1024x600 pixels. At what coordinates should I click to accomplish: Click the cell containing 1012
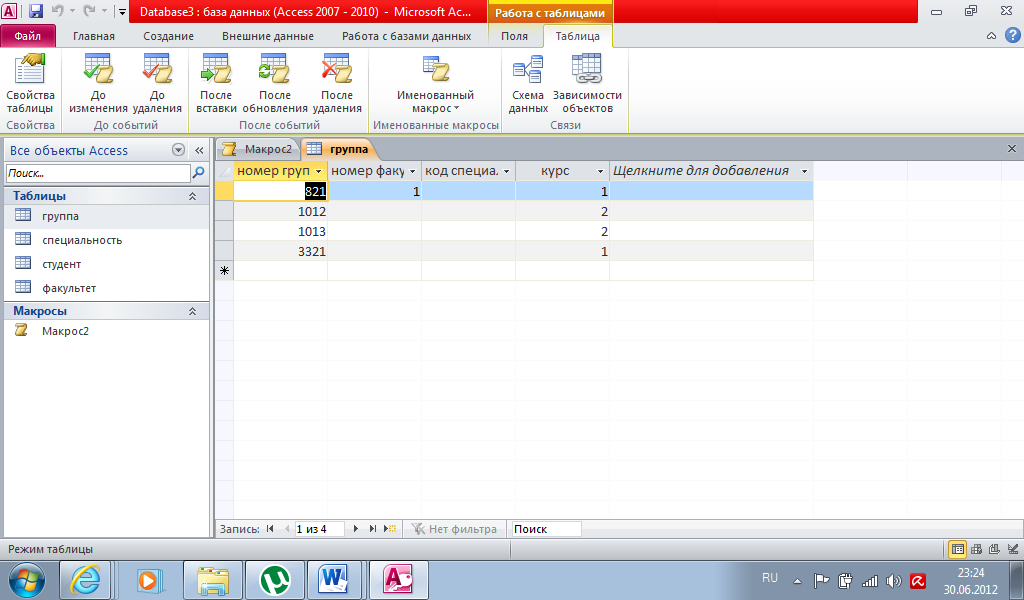281,212
